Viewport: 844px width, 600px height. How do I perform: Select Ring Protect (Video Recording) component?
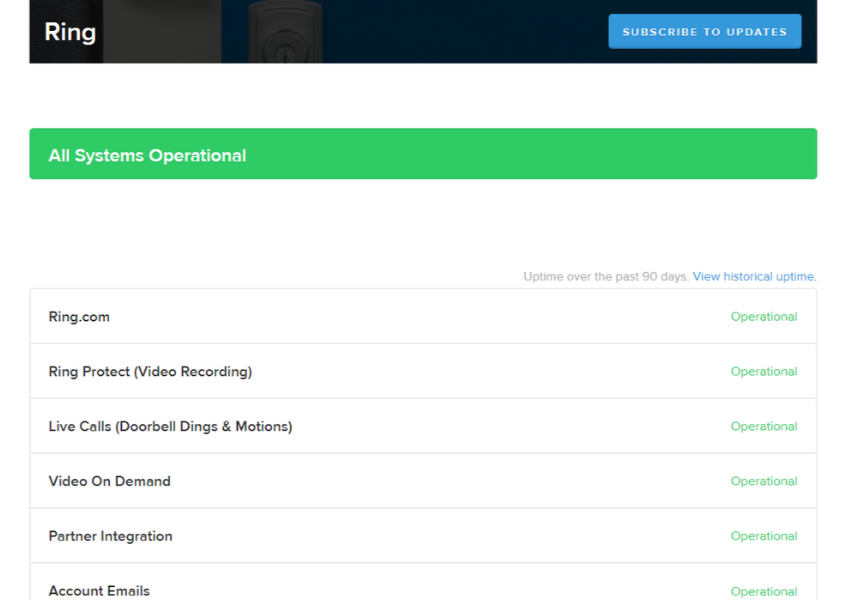point(150,372)
